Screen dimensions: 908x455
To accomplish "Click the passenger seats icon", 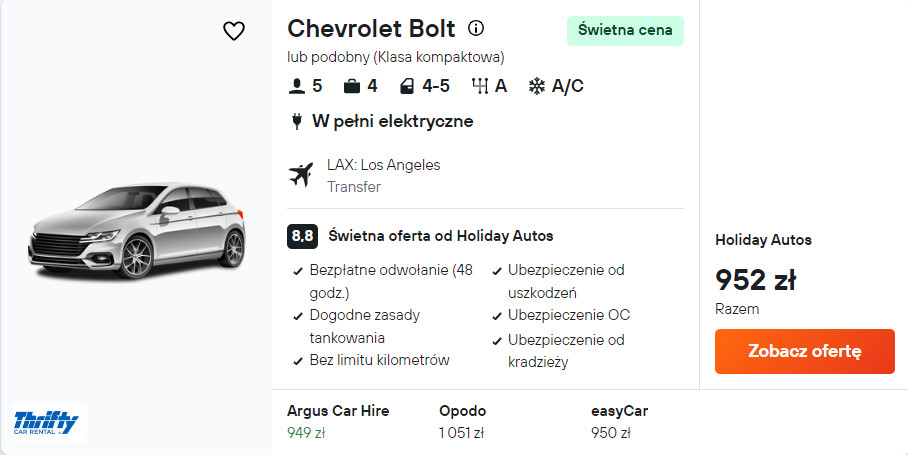I will click(296, 86).
